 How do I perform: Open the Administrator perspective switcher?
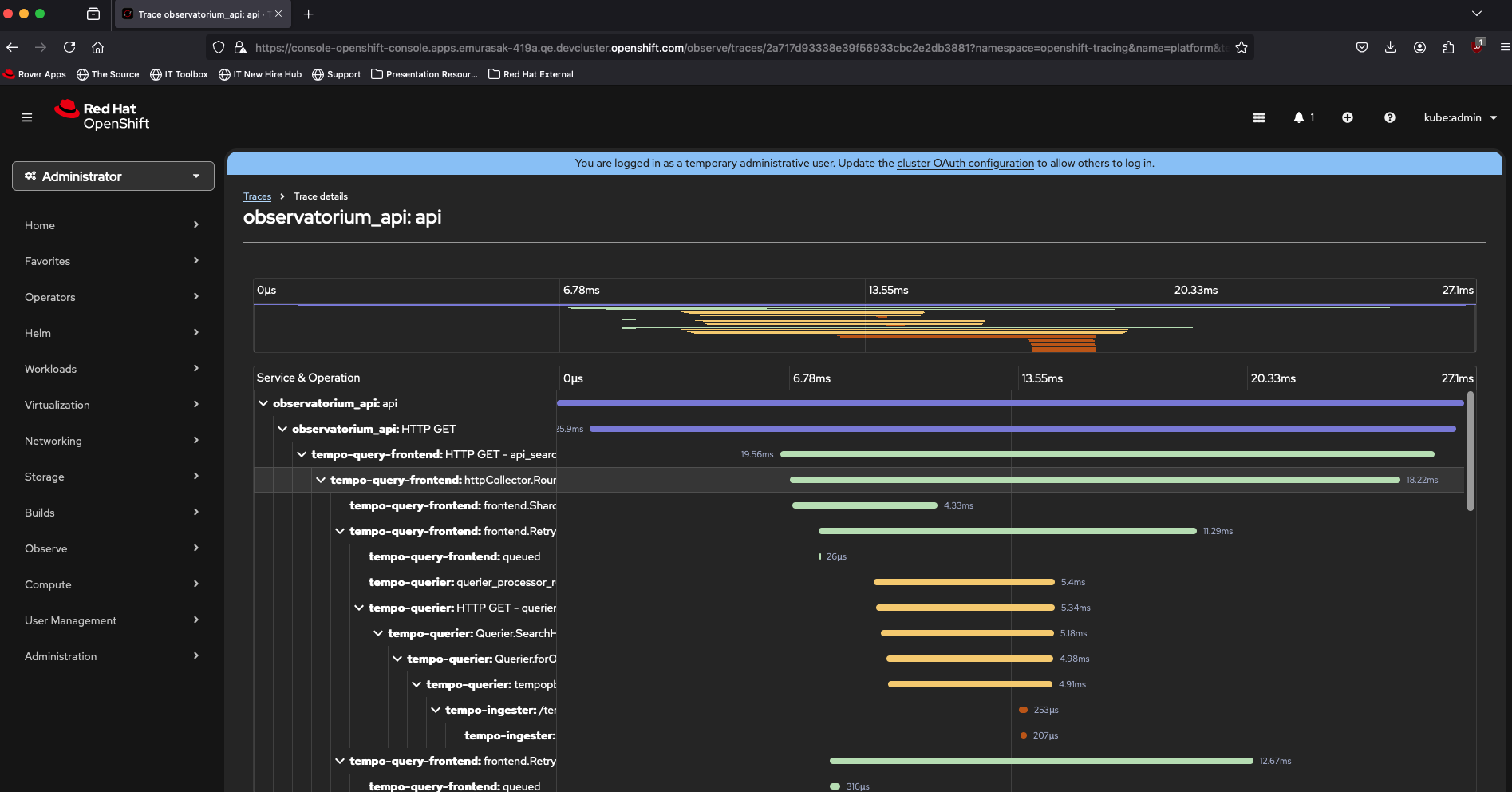pos(113,176)
